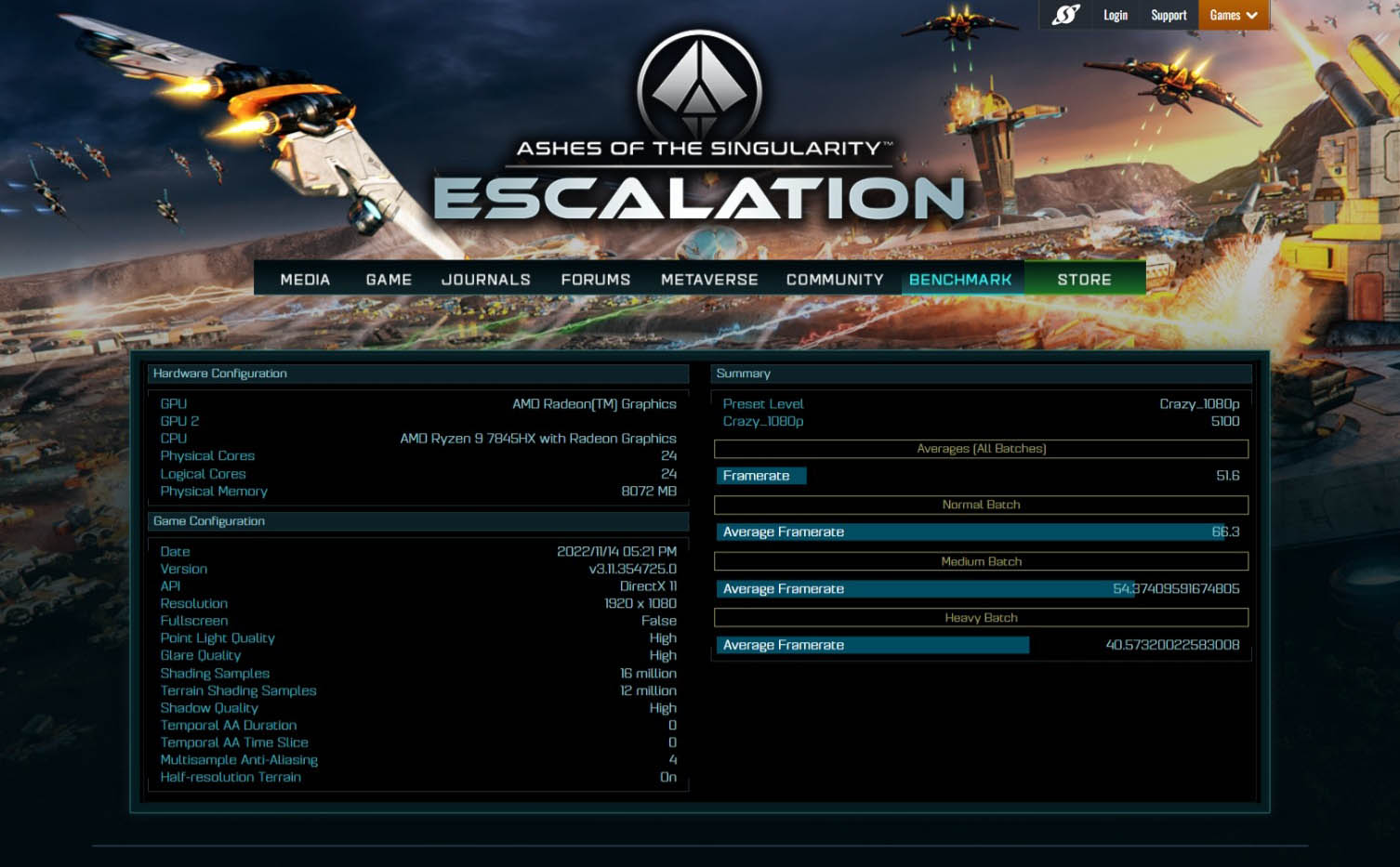
Task: Click the Averages (All Batches) header bar
Action: (x=981, y=449)
